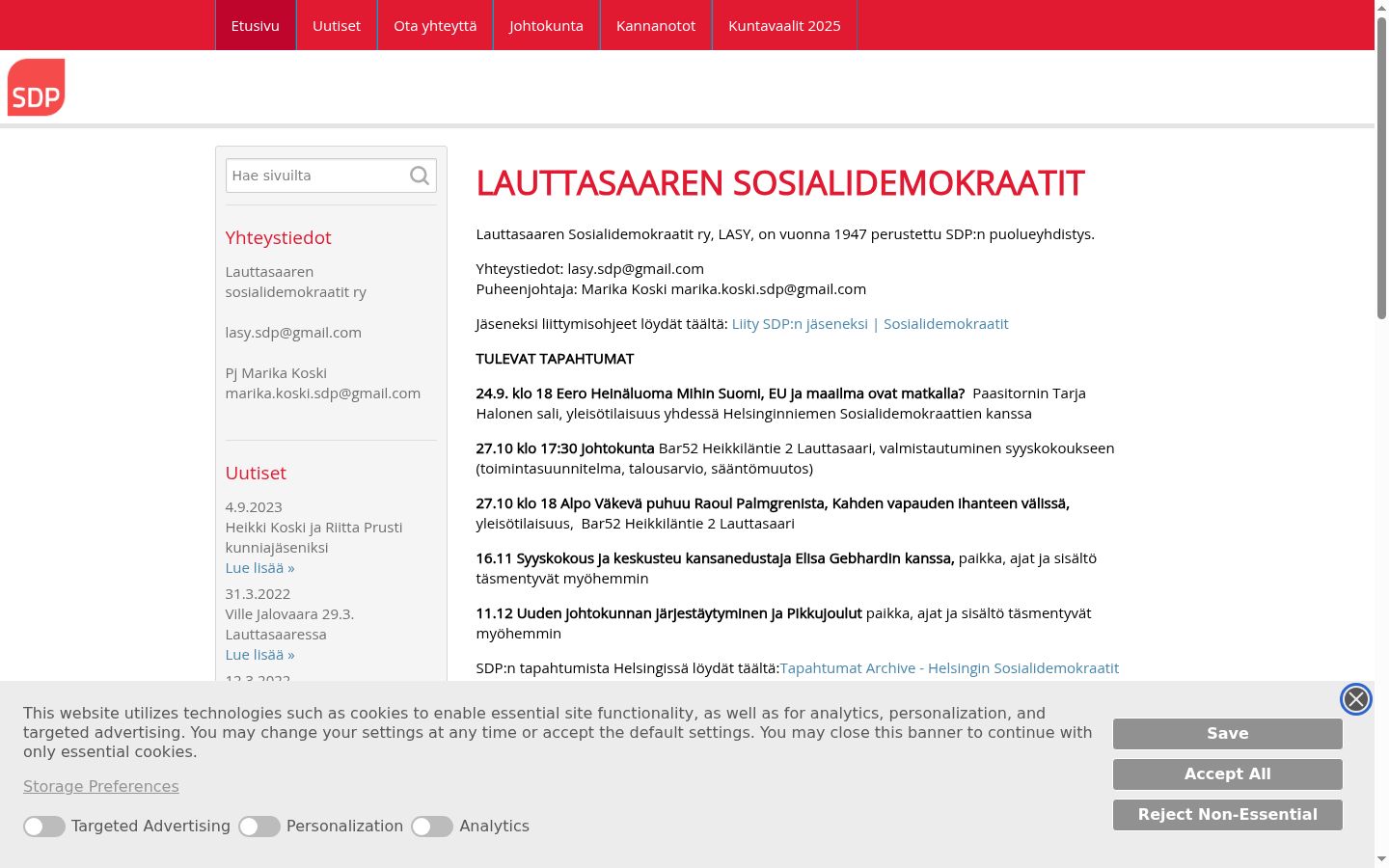Click Lue lisää under Heikki Koski news
This screenshot has height=868, width=1389.
coord(260,568)
